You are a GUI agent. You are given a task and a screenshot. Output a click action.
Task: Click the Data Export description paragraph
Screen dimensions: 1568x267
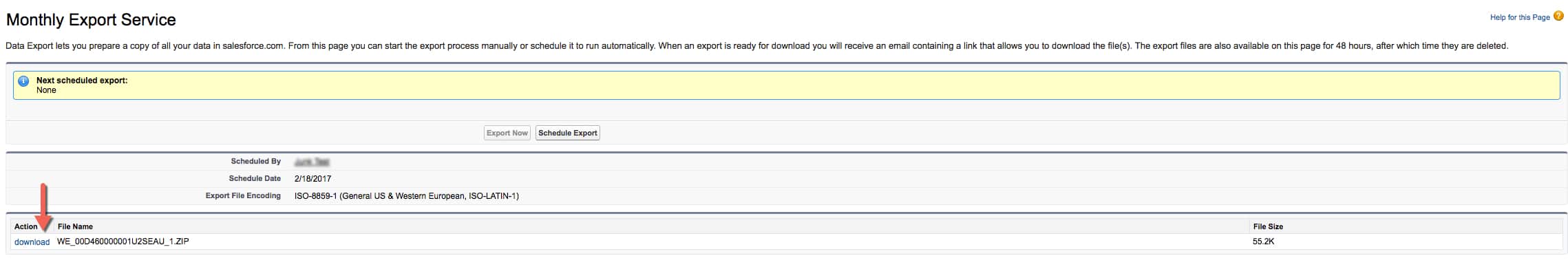(756, 46)
